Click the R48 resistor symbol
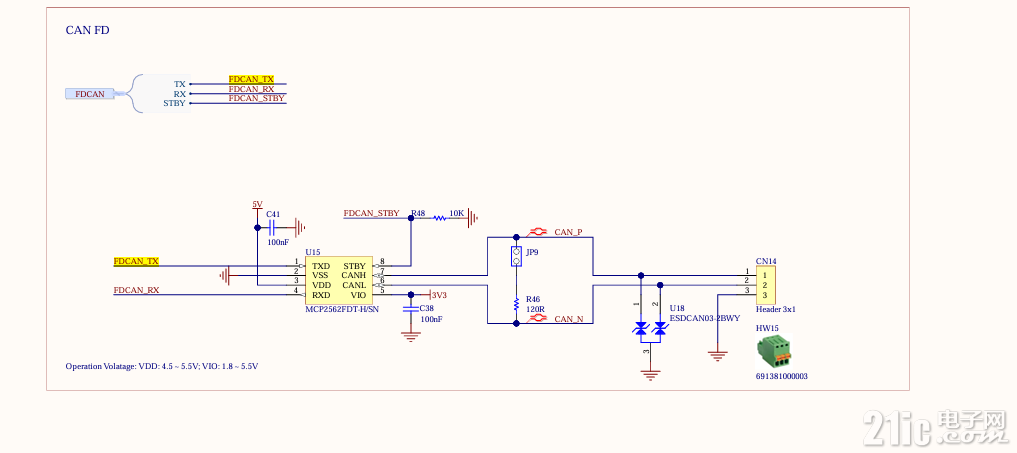1017x453 pixels. coord(440,218)
